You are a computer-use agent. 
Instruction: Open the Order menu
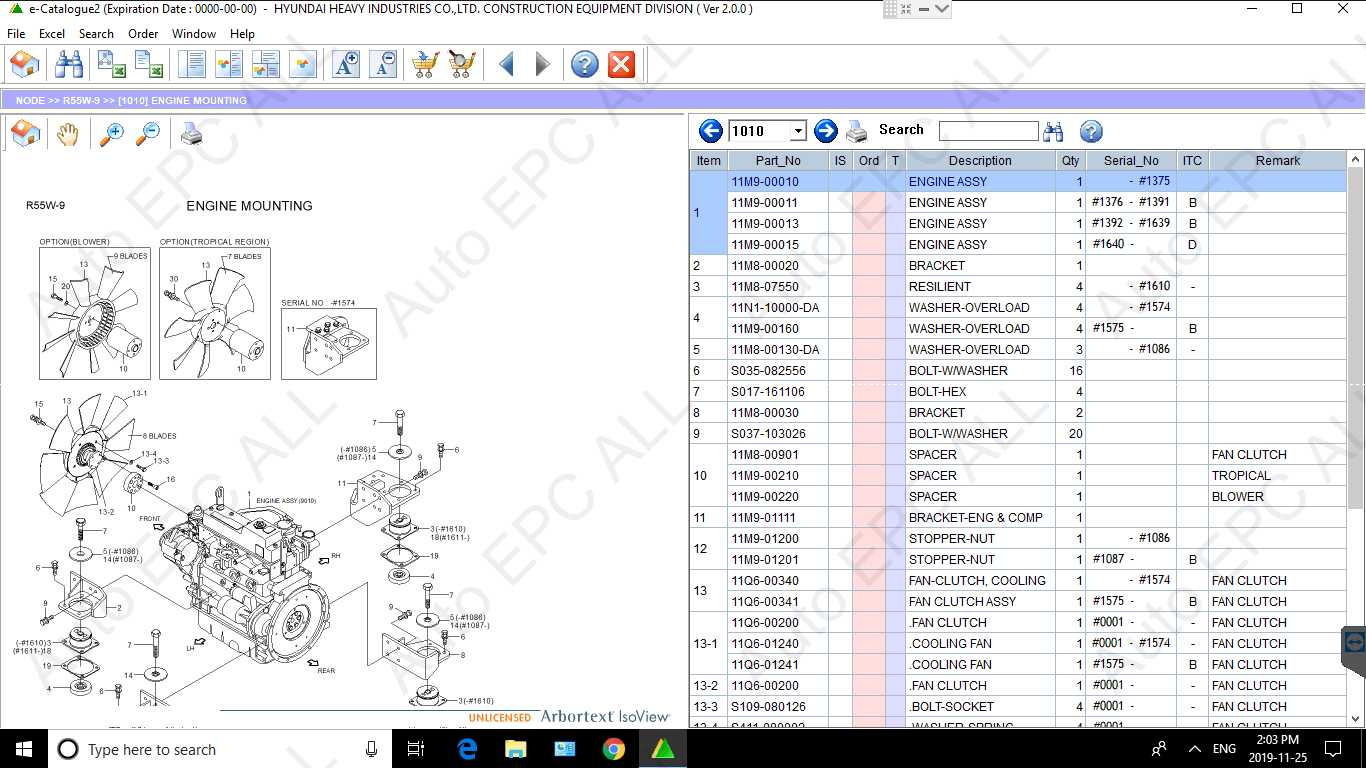[143, 33]
